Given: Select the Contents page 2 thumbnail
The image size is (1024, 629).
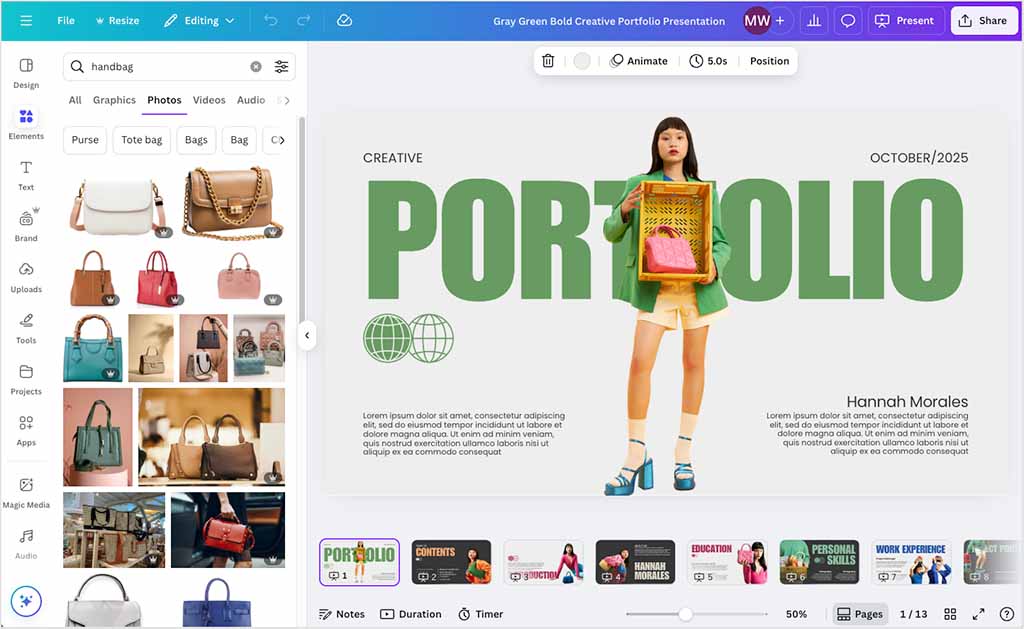Looking at the screenshot, I should pos(451,562).
